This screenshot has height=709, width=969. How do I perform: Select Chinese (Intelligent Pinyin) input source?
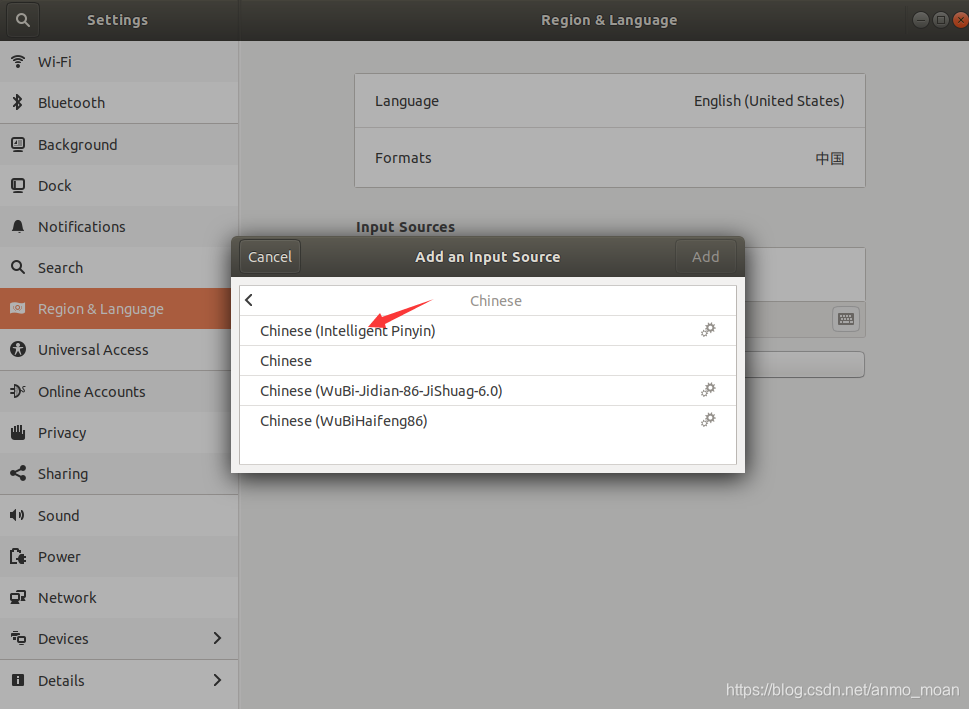tap(488, 331)
